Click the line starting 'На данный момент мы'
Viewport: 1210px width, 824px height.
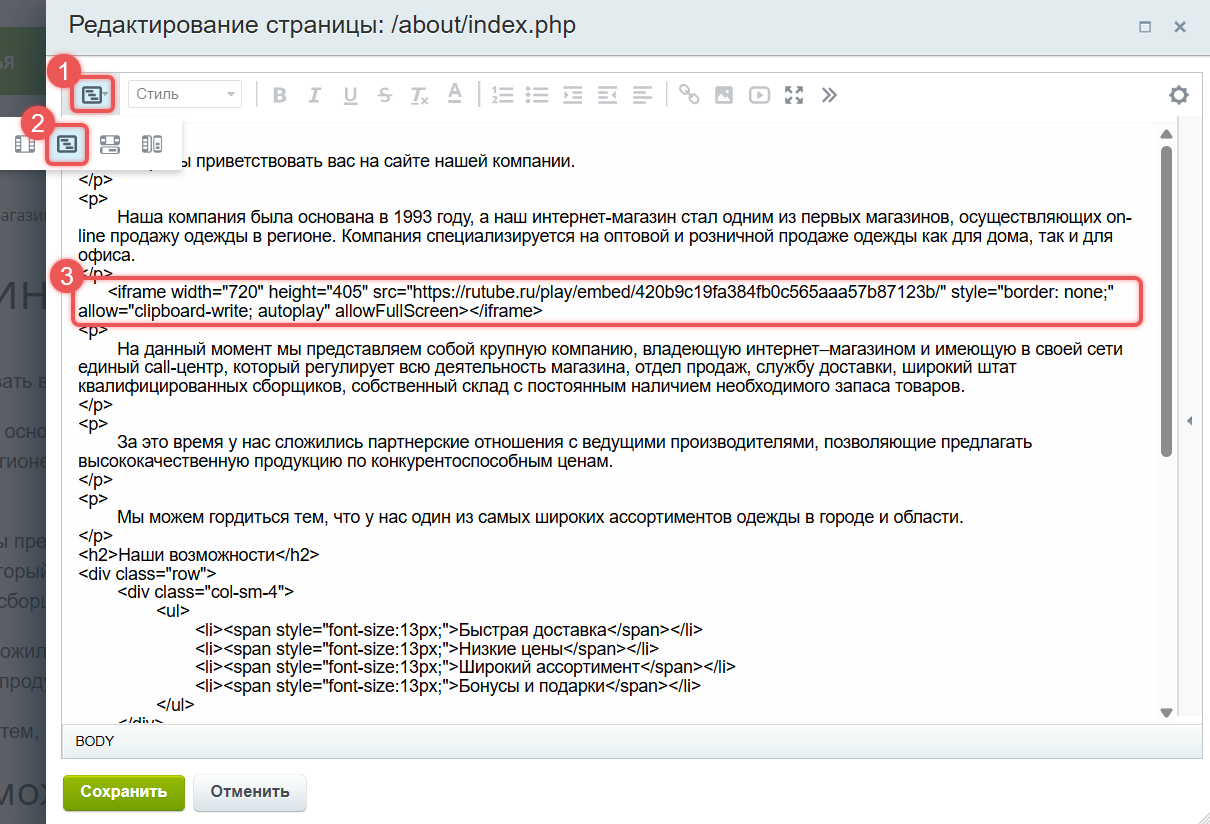click(620, 349)
